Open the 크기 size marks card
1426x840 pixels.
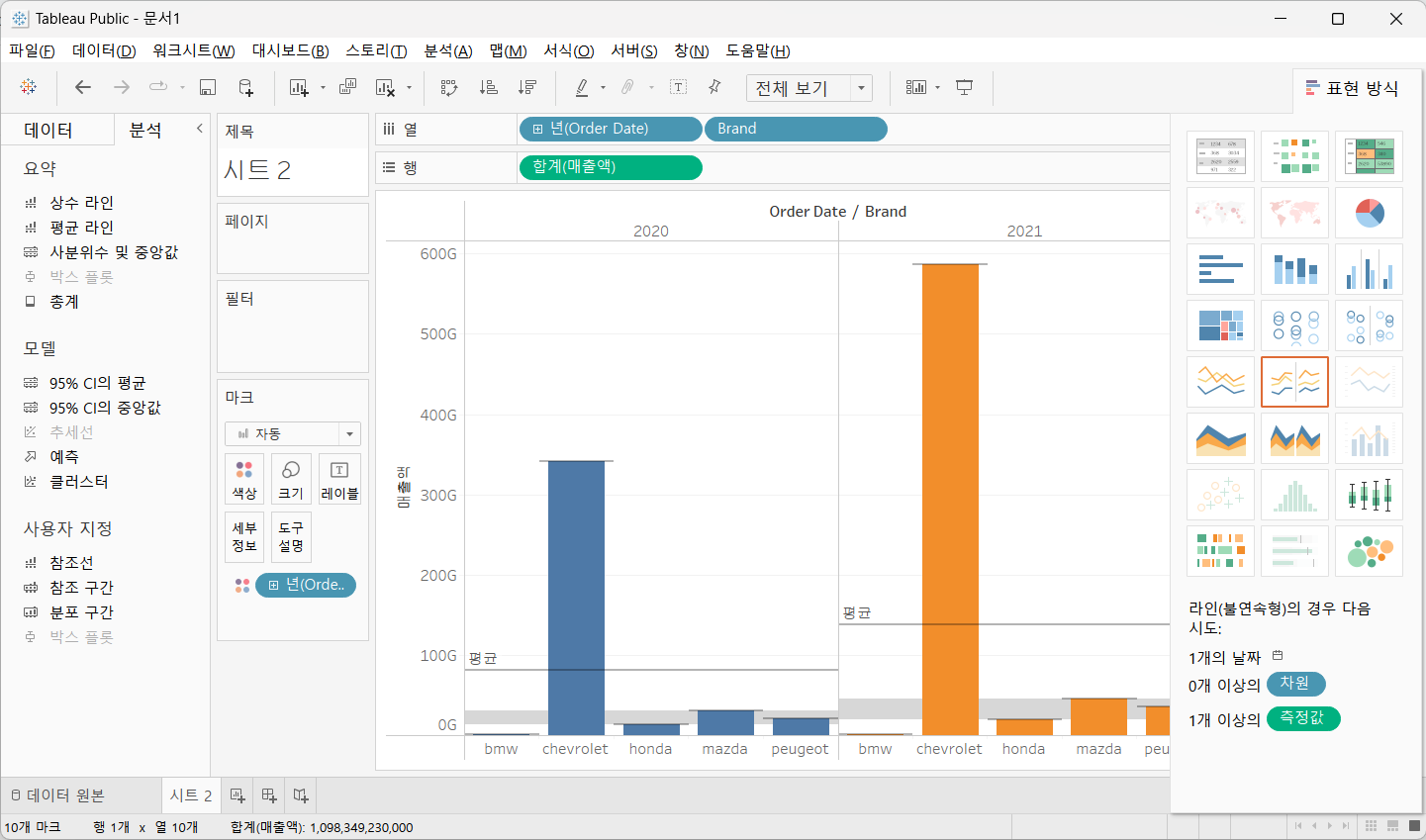(x=291, y=479)
